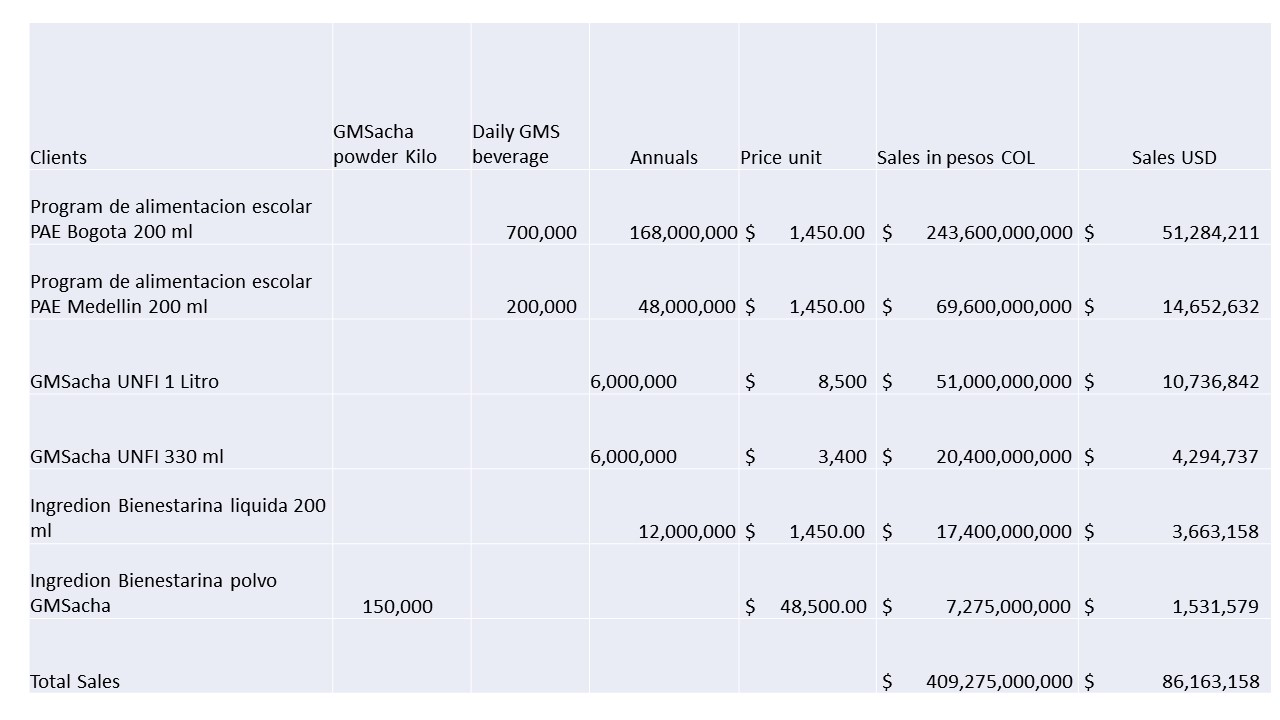Select the GMSacha powder Kilo header
The image size is (1280, 720).
[x=385, y=144]
